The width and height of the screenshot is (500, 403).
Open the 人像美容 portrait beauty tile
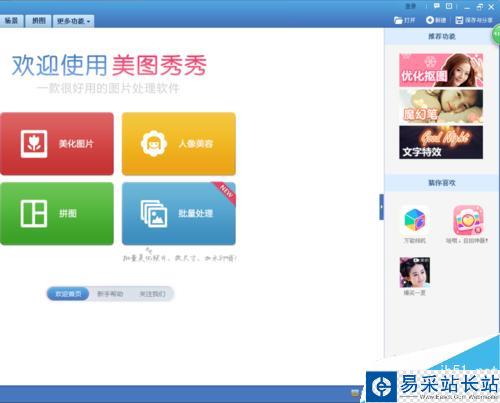tap(179, 144)
